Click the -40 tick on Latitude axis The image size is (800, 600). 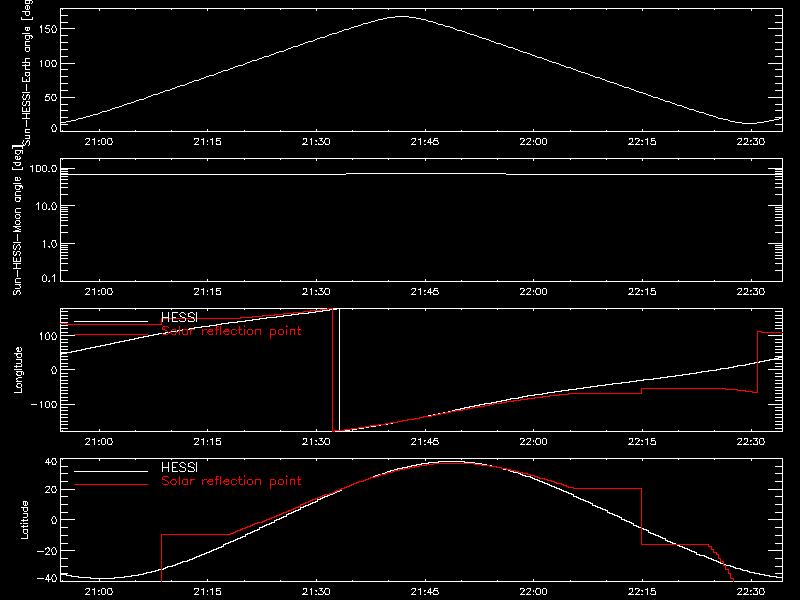[47, 579]
